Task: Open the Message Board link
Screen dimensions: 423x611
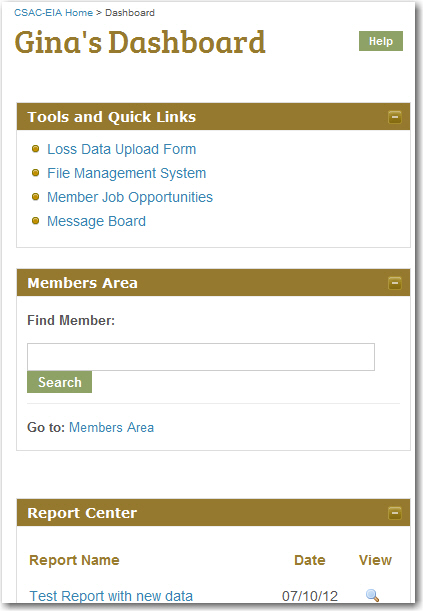Action: 97,221
